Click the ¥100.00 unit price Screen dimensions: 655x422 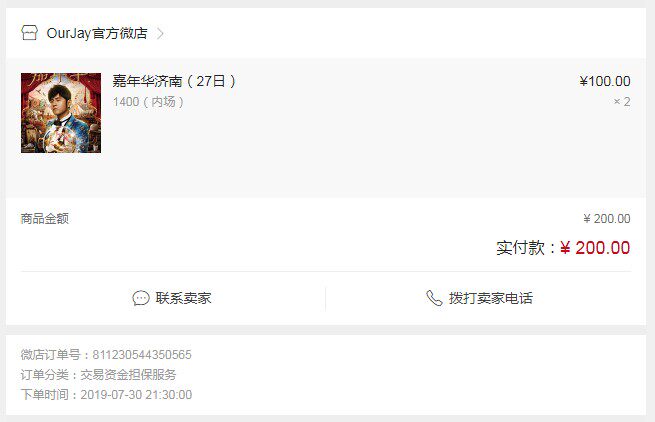coord(605,81)
